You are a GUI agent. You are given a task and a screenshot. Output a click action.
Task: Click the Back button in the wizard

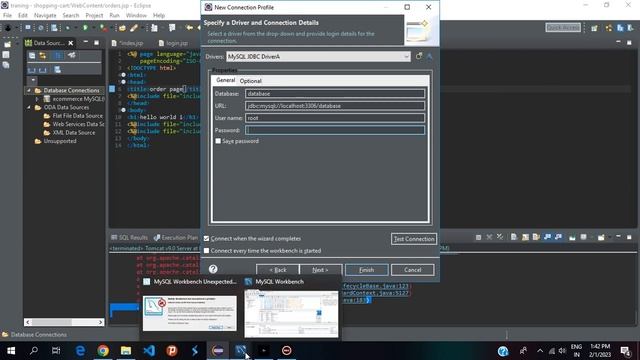click(278, 270)
